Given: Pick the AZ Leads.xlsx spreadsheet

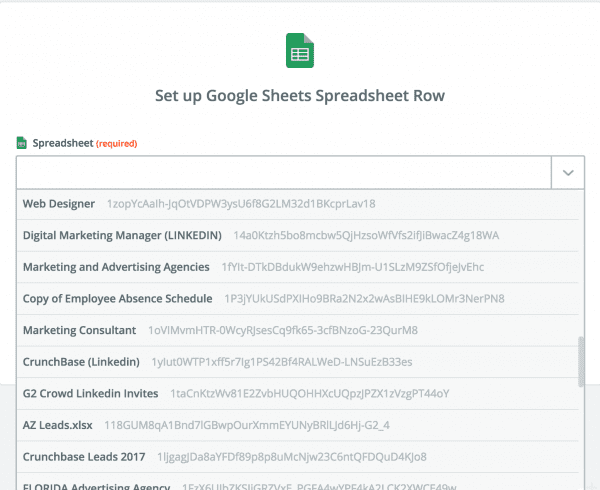Looking at the screenshot, I should tap(298, 425).
